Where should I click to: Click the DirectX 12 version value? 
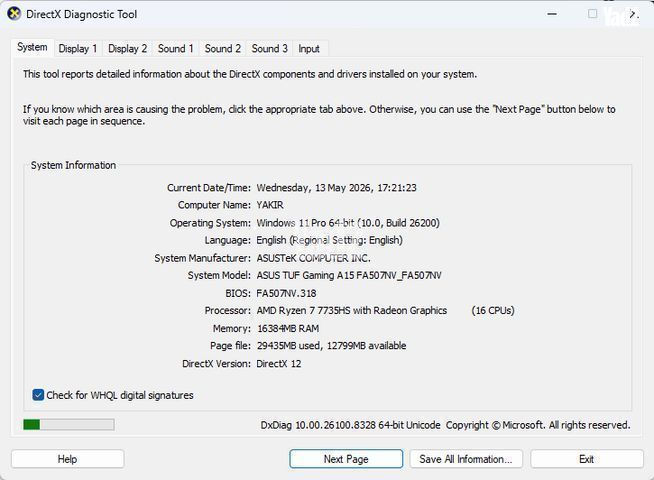point(279,364)
